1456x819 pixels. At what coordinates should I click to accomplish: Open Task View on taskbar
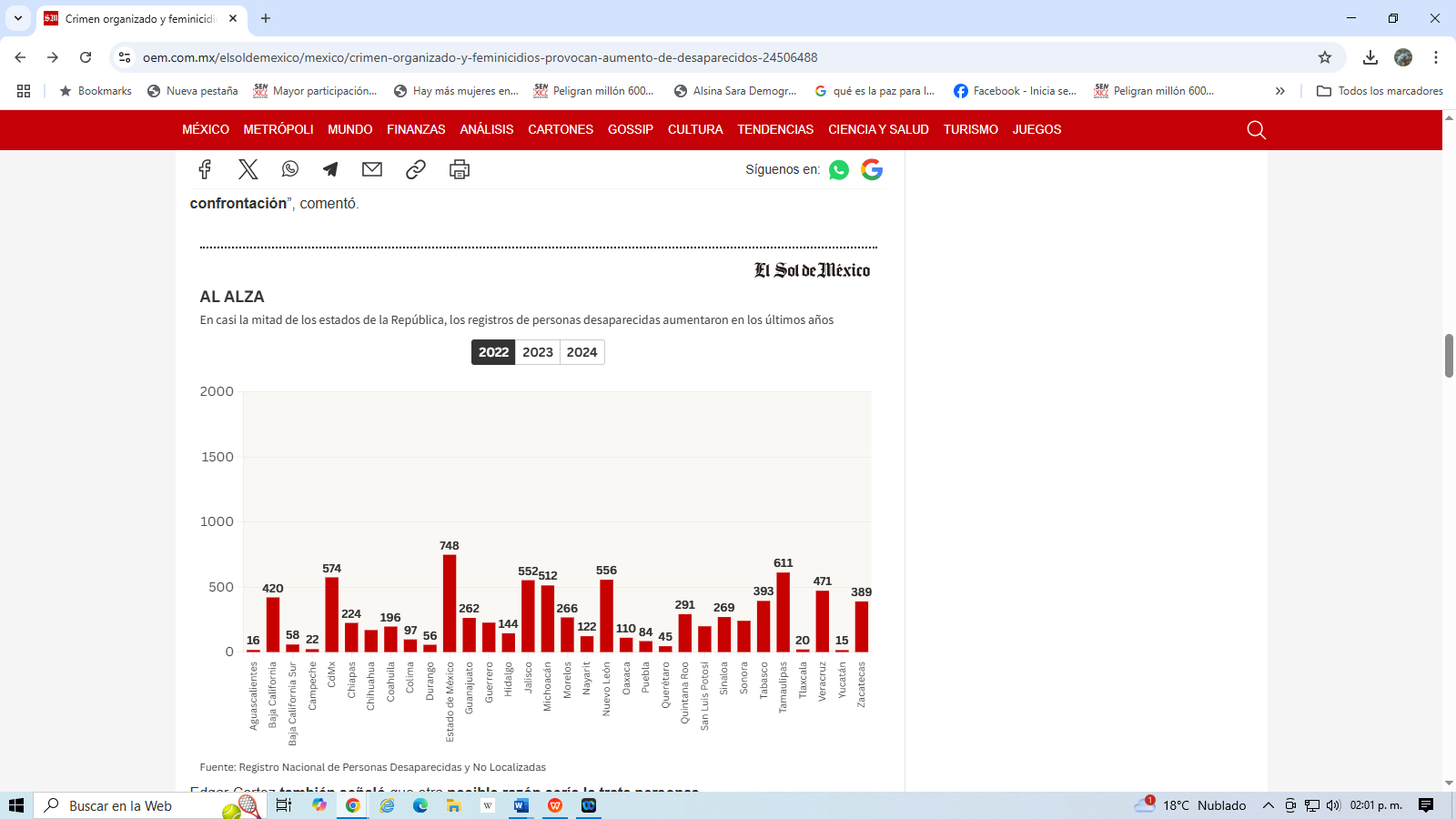click(284, 805)
